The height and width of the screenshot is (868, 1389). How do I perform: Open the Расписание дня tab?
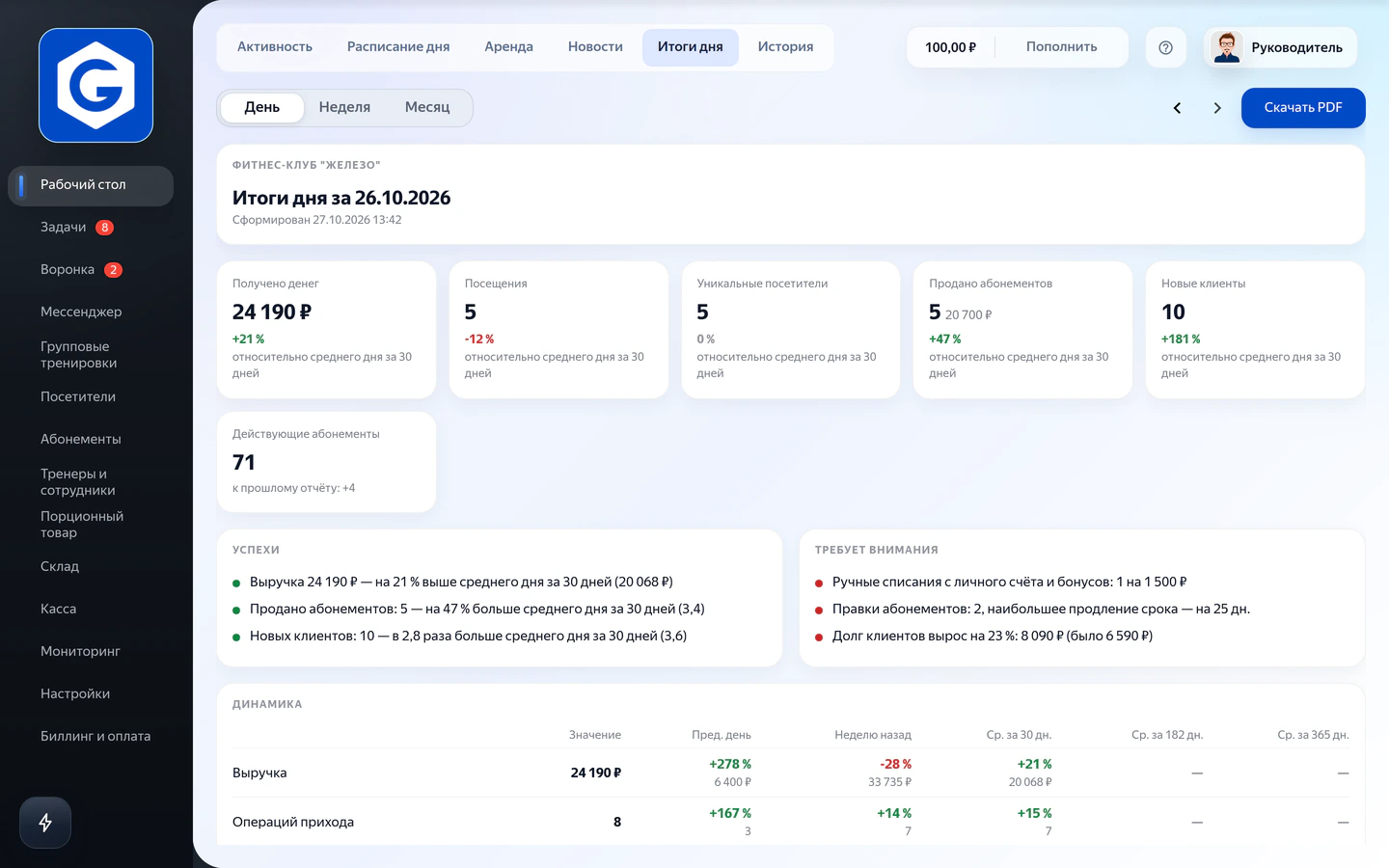click(x=398, y=46)
